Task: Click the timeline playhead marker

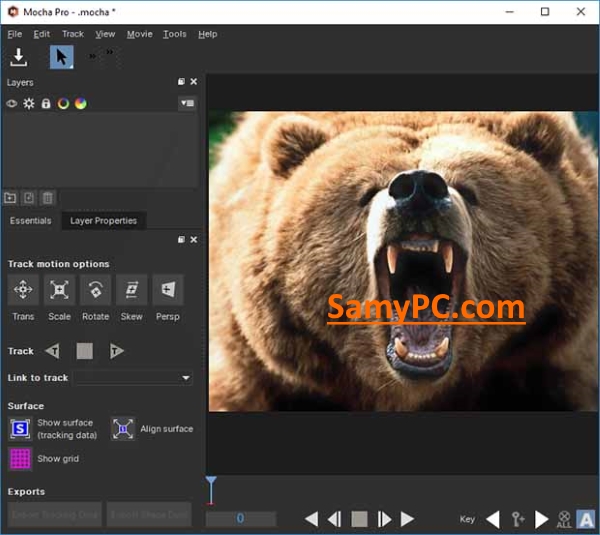Action: [211, 490]
